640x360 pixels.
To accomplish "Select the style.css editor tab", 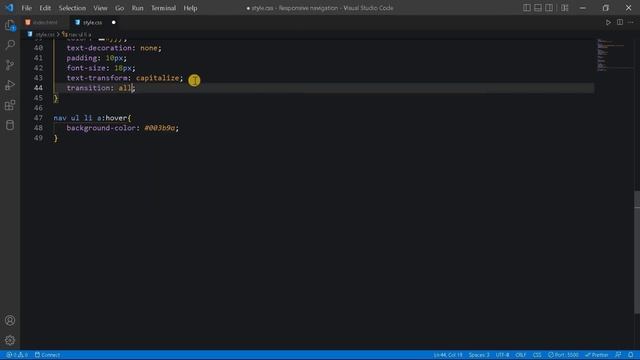I will pos(92,22).
